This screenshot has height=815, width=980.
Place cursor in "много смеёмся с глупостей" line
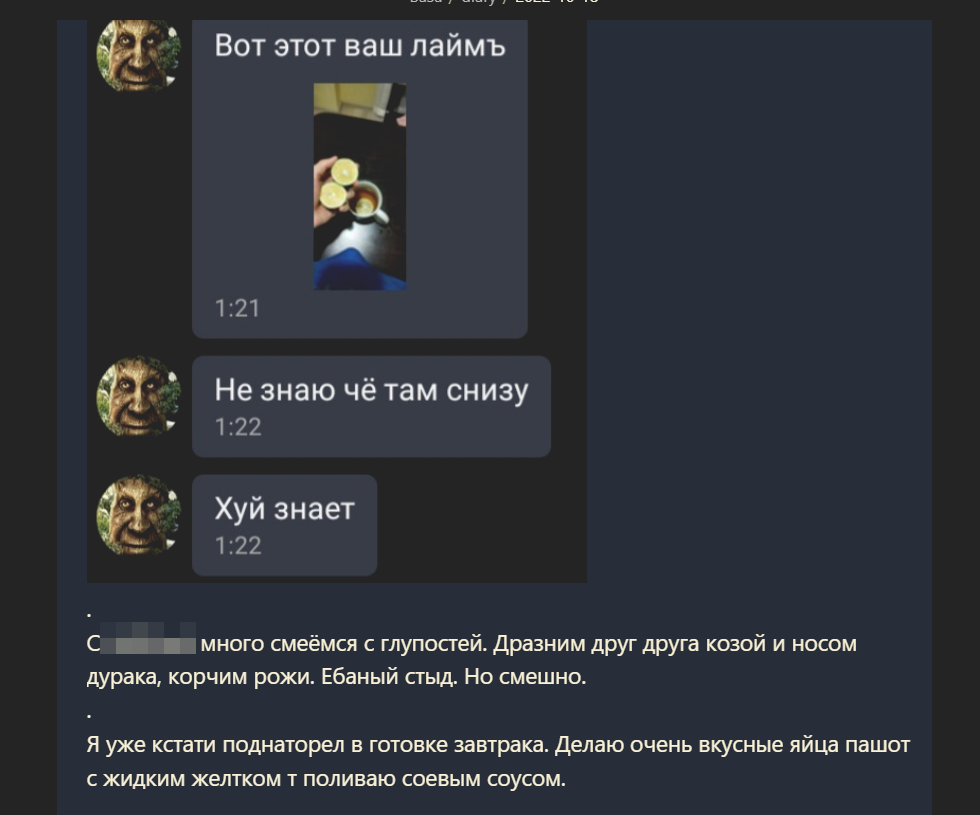[x=344, y=643]
